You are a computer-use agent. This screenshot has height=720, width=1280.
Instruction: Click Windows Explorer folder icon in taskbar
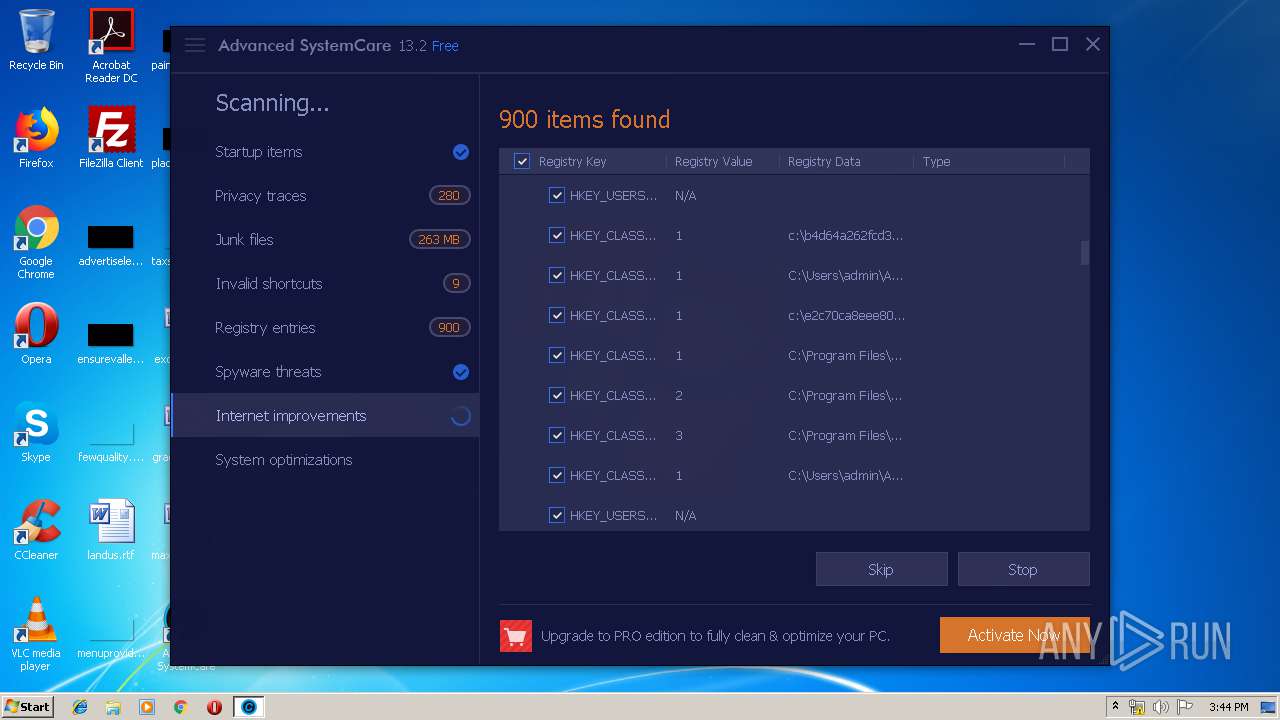tap(113, 707)
